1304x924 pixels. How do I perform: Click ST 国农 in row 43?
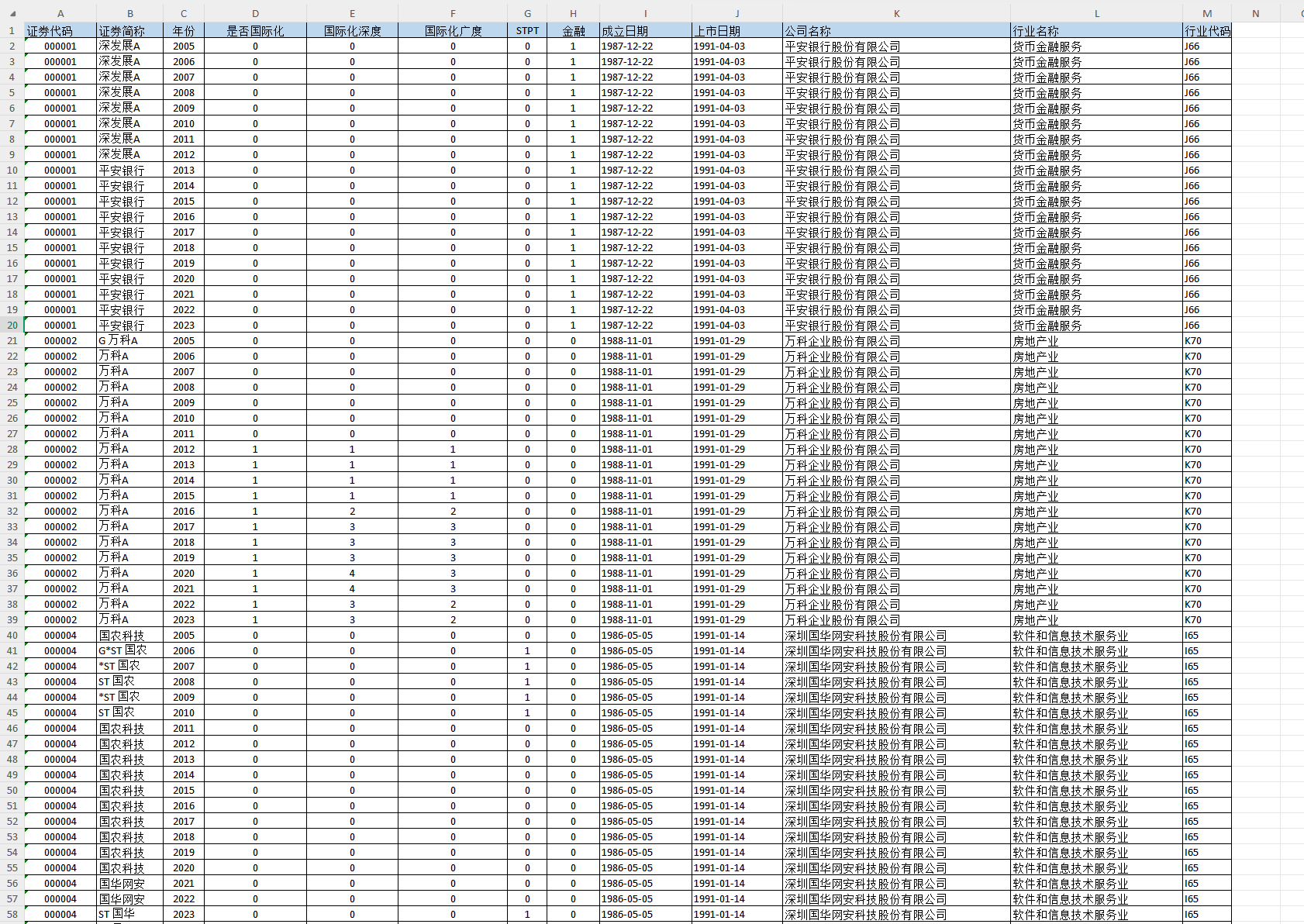coord(130,682)
